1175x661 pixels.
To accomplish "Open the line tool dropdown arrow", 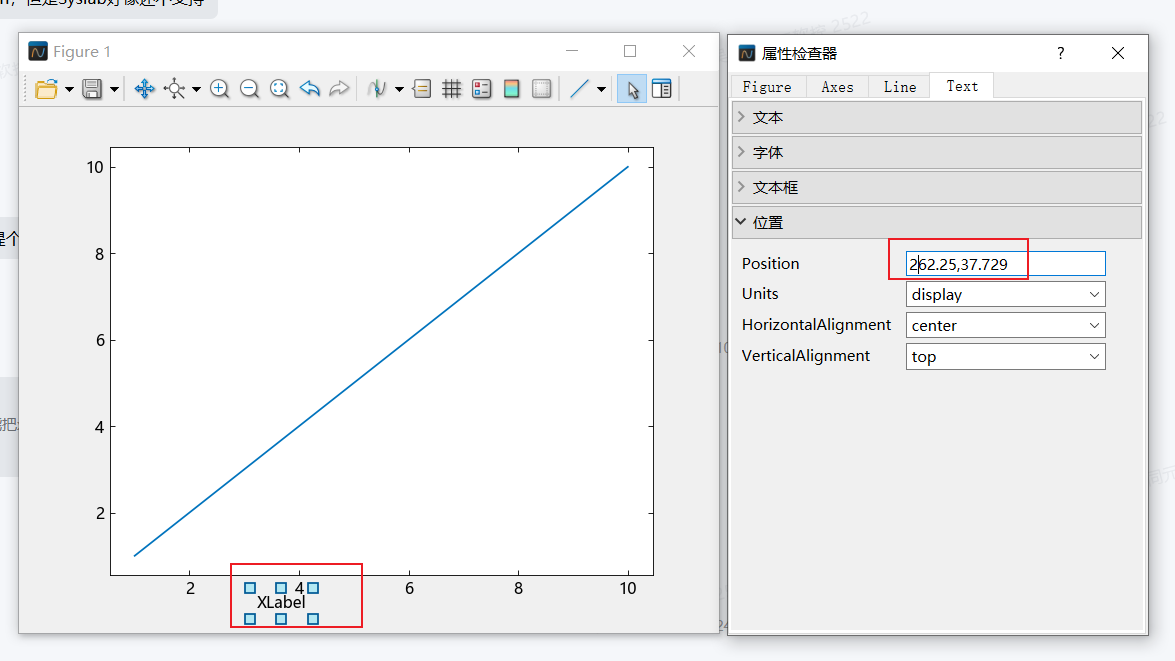I will click(x=601, y=90).
